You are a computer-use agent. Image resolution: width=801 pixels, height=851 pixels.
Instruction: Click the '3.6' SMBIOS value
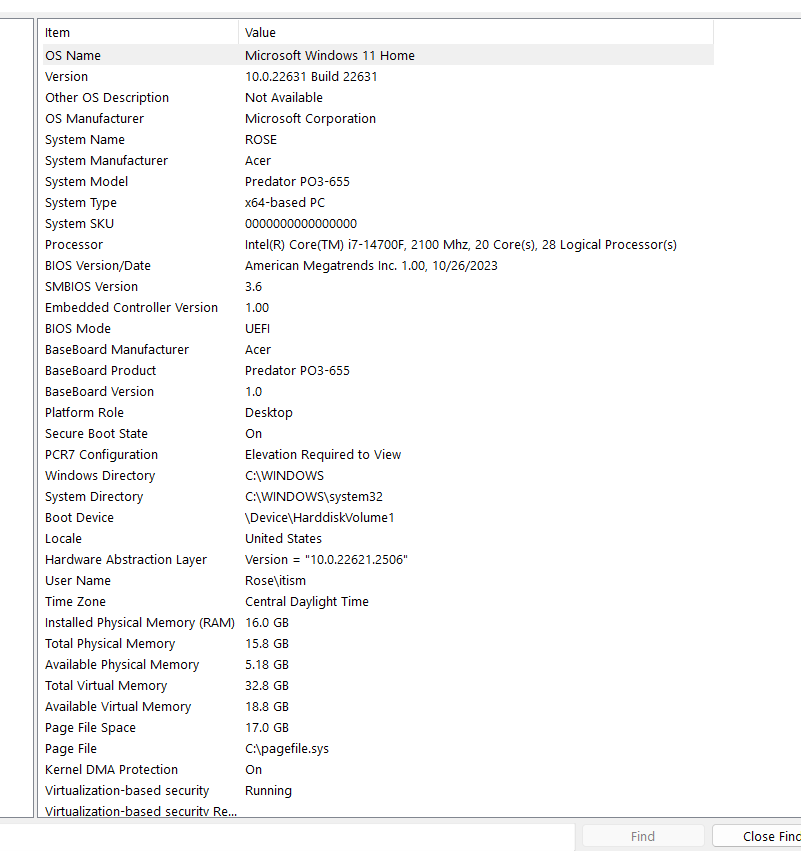[x=253, y=287]
